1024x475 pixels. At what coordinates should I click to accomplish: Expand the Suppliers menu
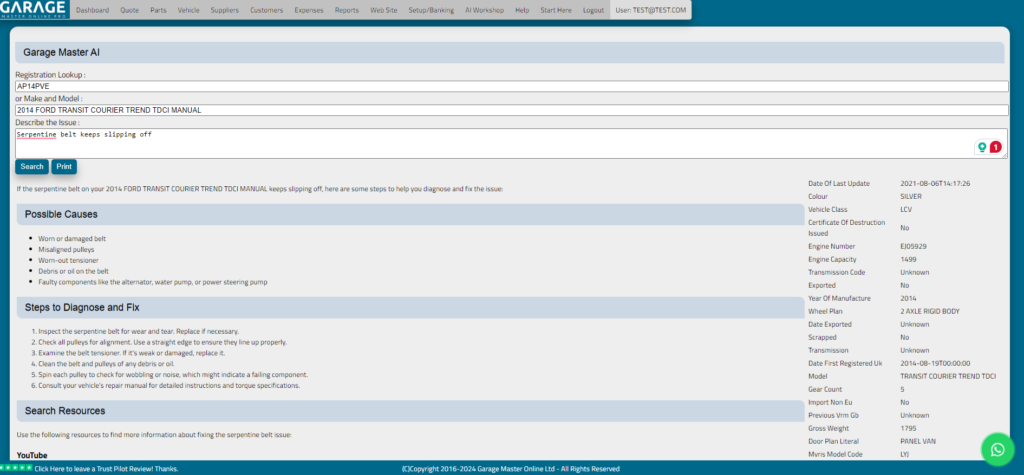pos(225,10)
